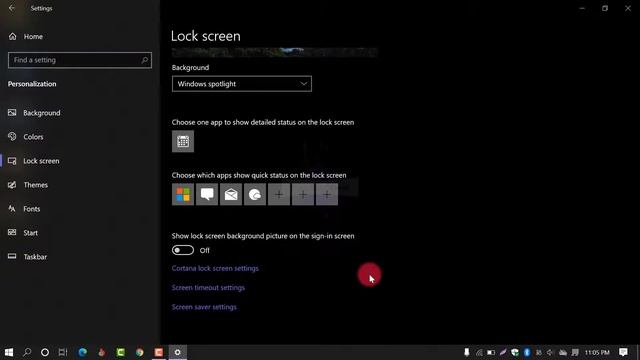640x360 pixels.
Task: Open the Windows Security shield tray icon
Action: (x=515, y=352)
